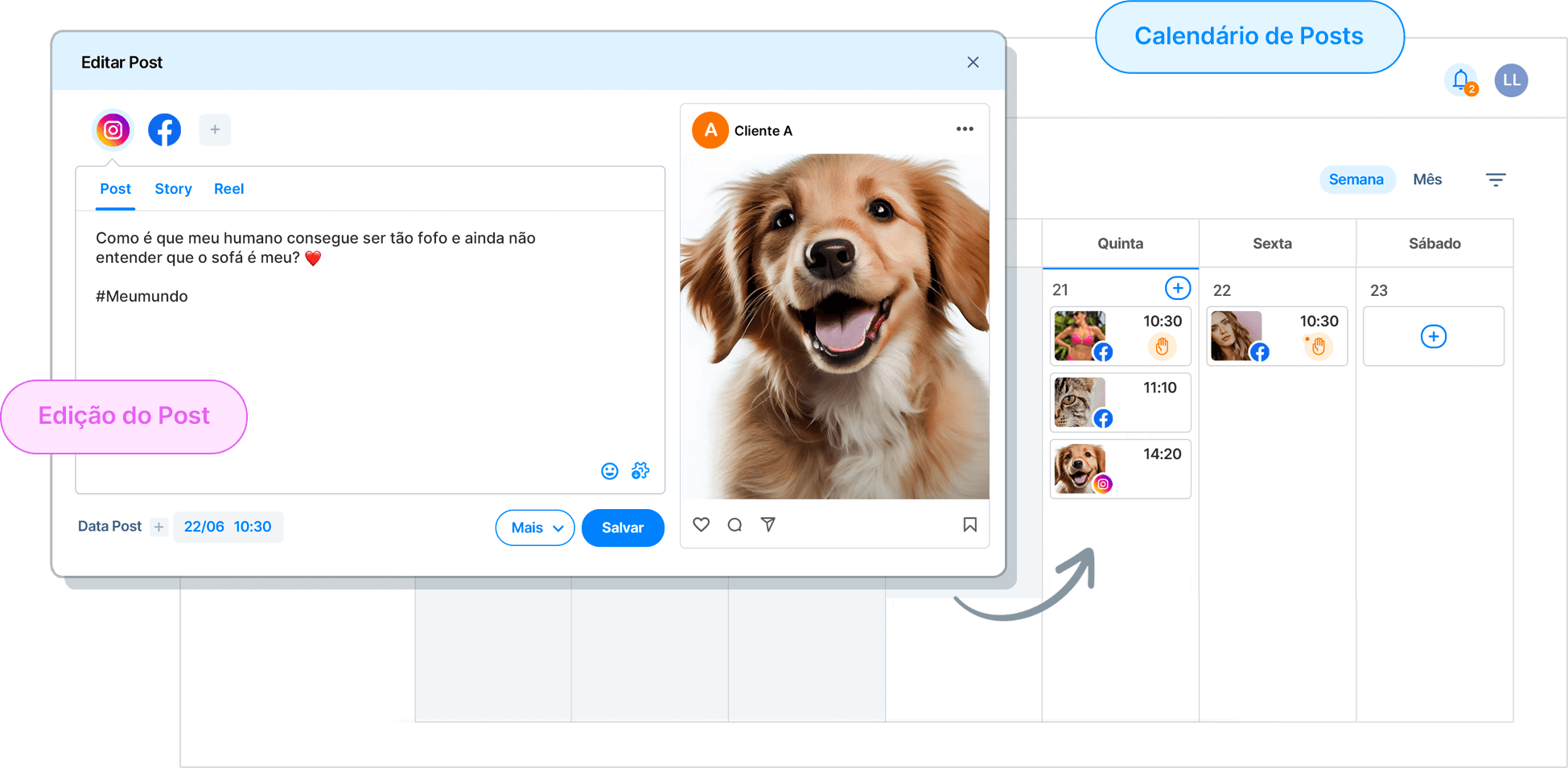Open the calendar filter icon
This screenshot has width=1568, height=768.
tap(1496, 180)
